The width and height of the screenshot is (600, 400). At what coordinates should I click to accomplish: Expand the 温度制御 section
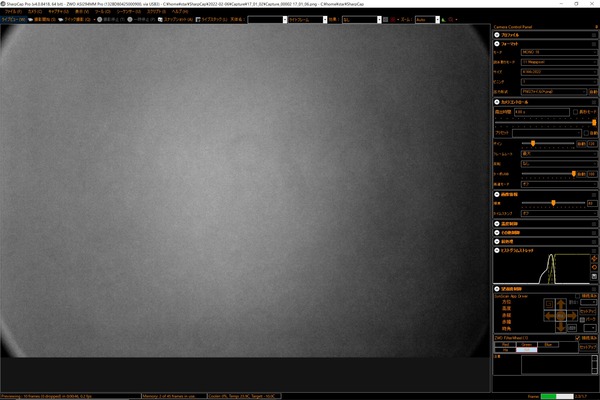[497, 224]
